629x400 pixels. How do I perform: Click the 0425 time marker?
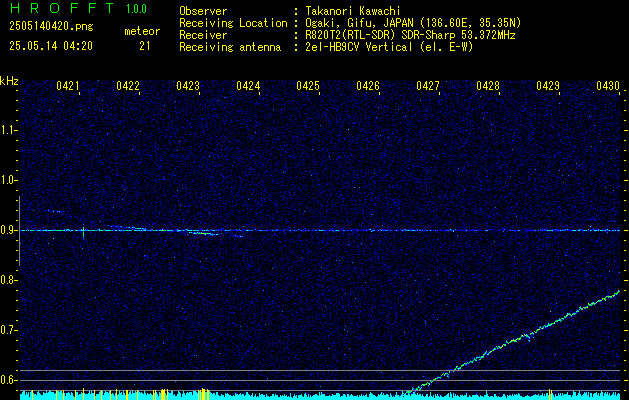tap(308, 86)
